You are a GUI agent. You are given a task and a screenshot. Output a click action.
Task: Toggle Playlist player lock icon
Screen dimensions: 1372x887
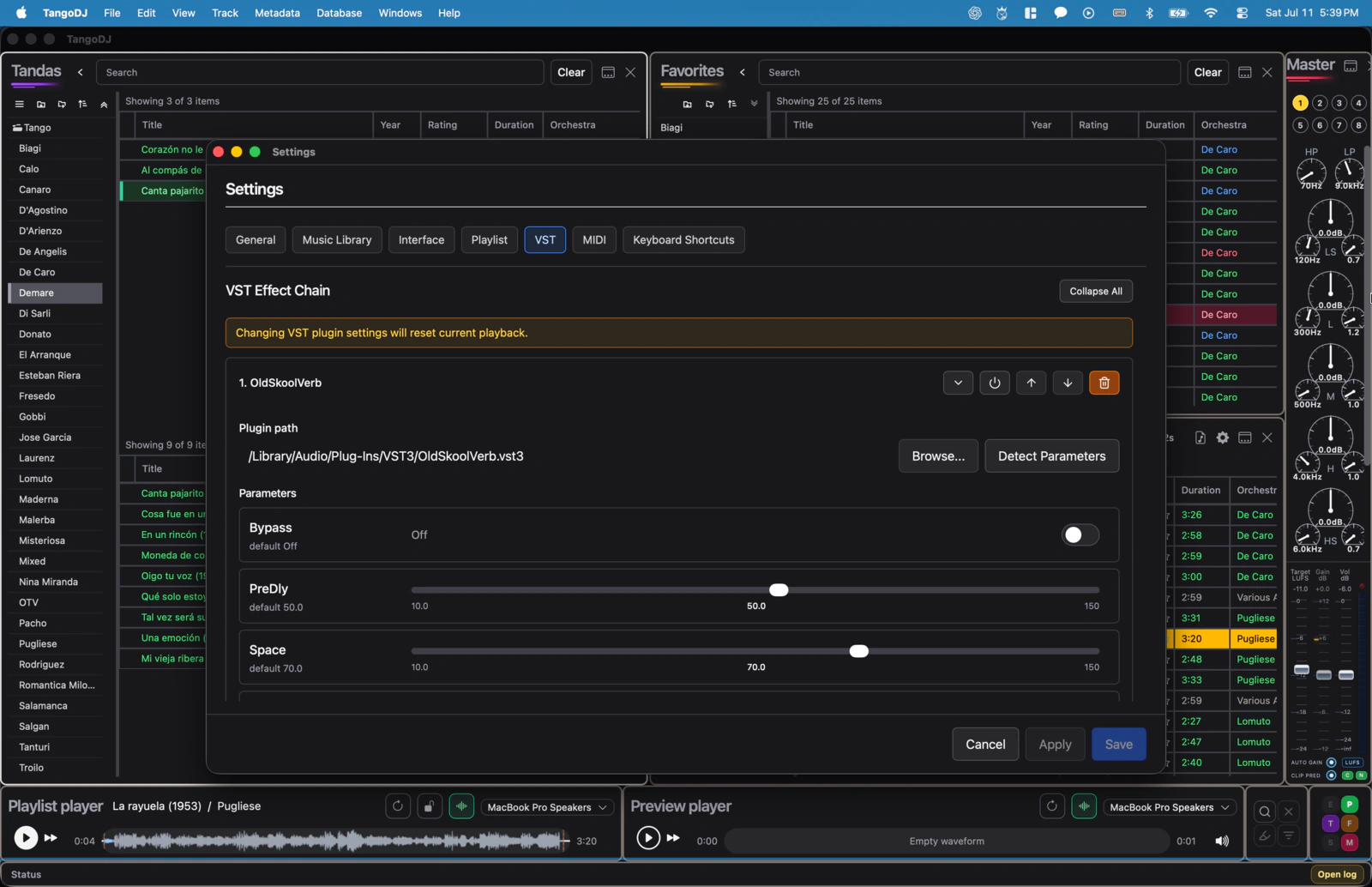tap(429, 806)
